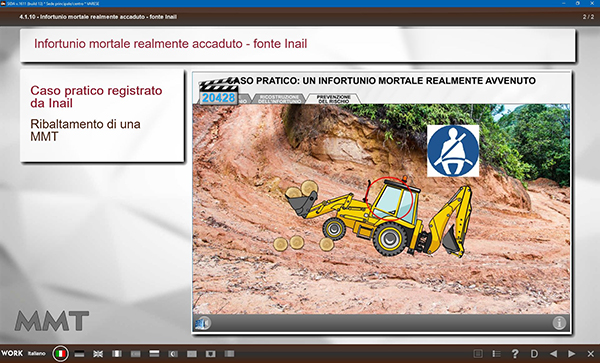Advance to next slide with right arrow
Viewport: 600px width, 363px height.
coord(572,354)
